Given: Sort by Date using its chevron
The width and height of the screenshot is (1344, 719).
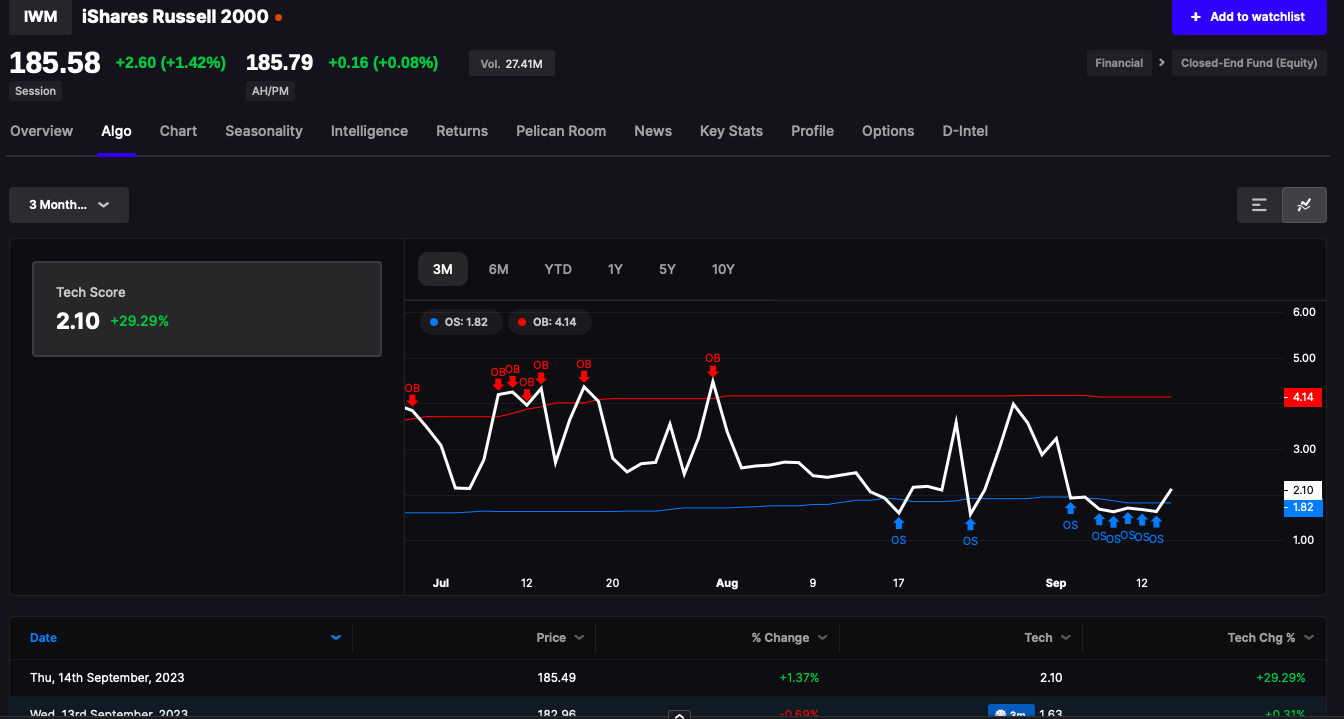Looking at the screenshot, I should click(336, 638).
